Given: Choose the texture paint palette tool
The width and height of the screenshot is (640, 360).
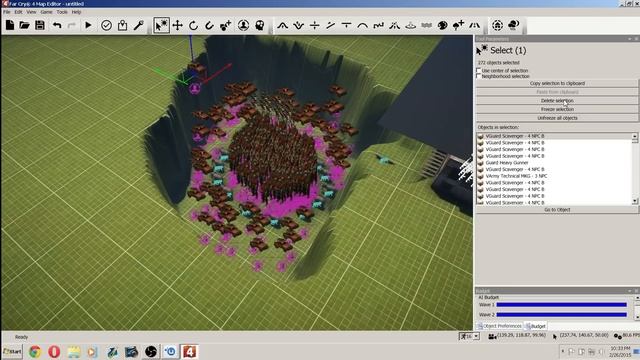Looking at the screenshot, I should coord(442,25).
